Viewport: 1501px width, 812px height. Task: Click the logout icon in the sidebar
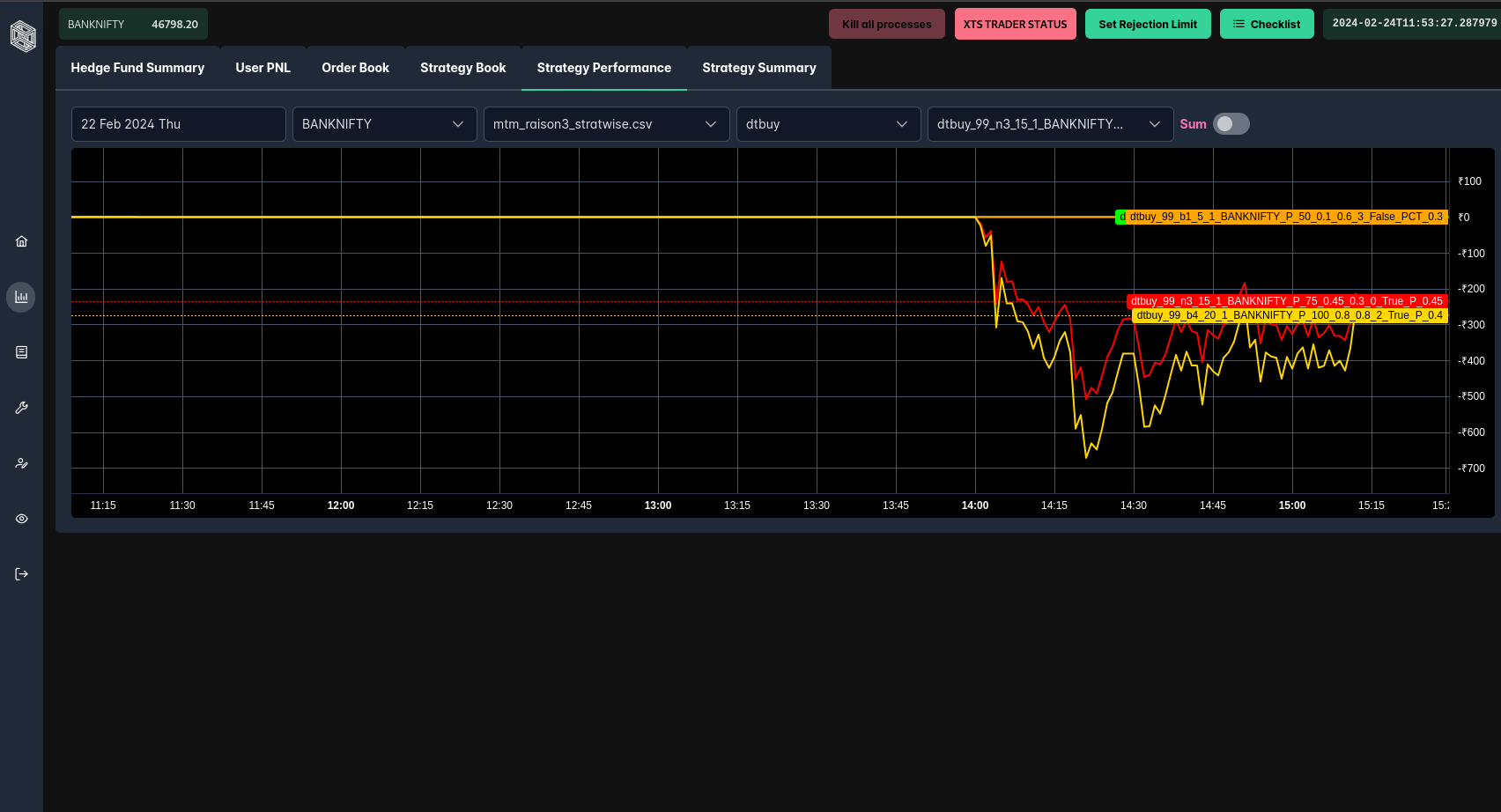tap(22, 574)
